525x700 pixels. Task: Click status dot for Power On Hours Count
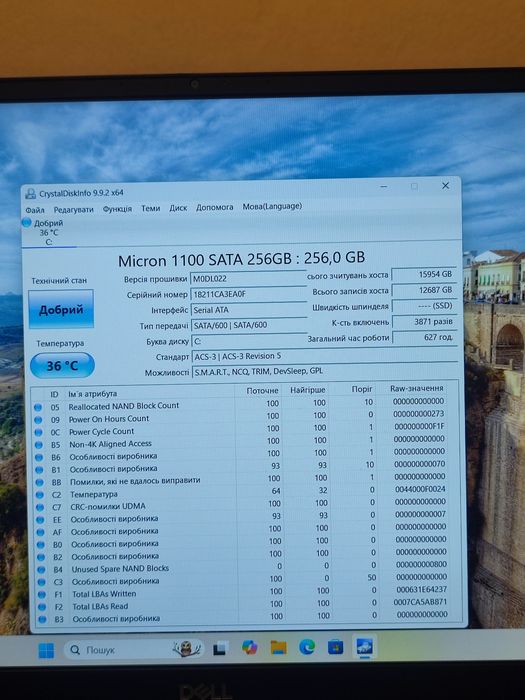coord(38,420)
